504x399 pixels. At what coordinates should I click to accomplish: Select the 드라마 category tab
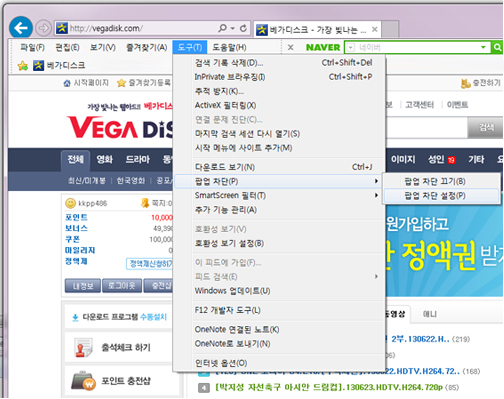click(x=138, y=160)
